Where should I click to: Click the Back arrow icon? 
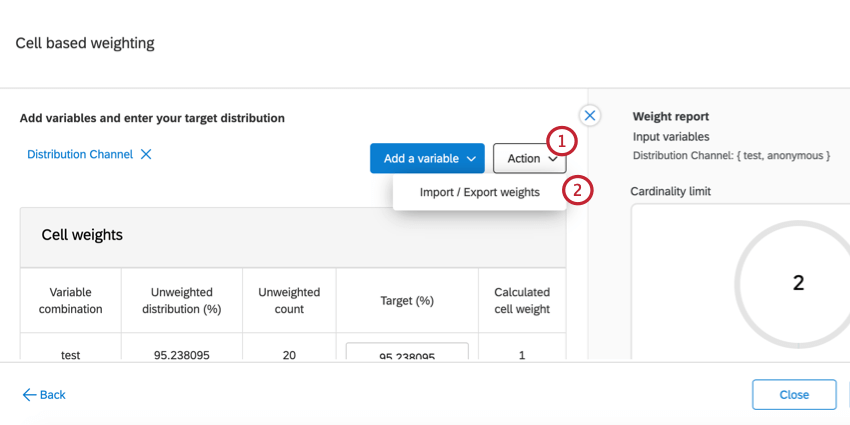point(29,395)
